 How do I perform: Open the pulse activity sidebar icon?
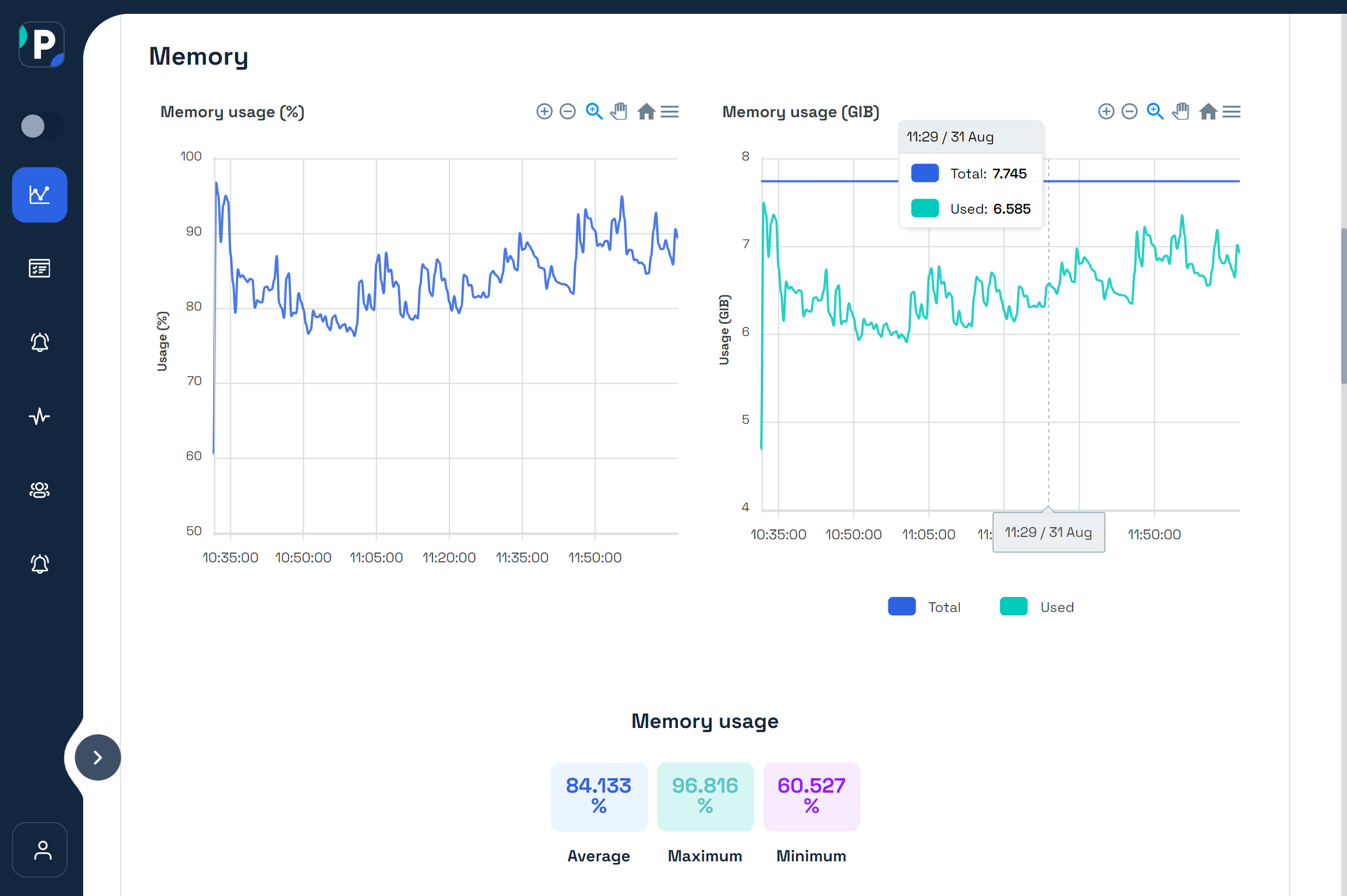40,416
